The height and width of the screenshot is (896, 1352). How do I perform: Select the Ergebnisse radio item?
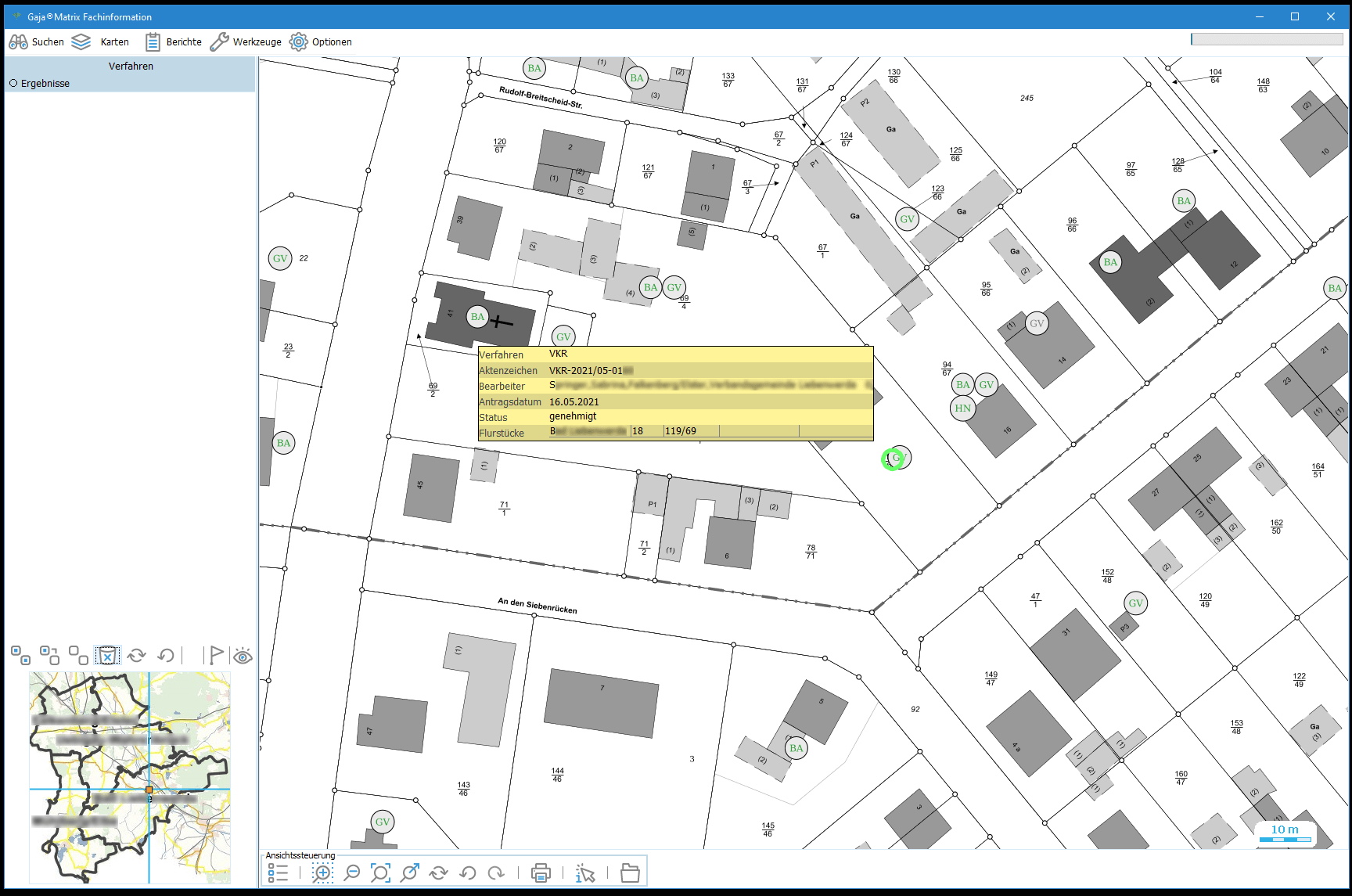(13, 84)
